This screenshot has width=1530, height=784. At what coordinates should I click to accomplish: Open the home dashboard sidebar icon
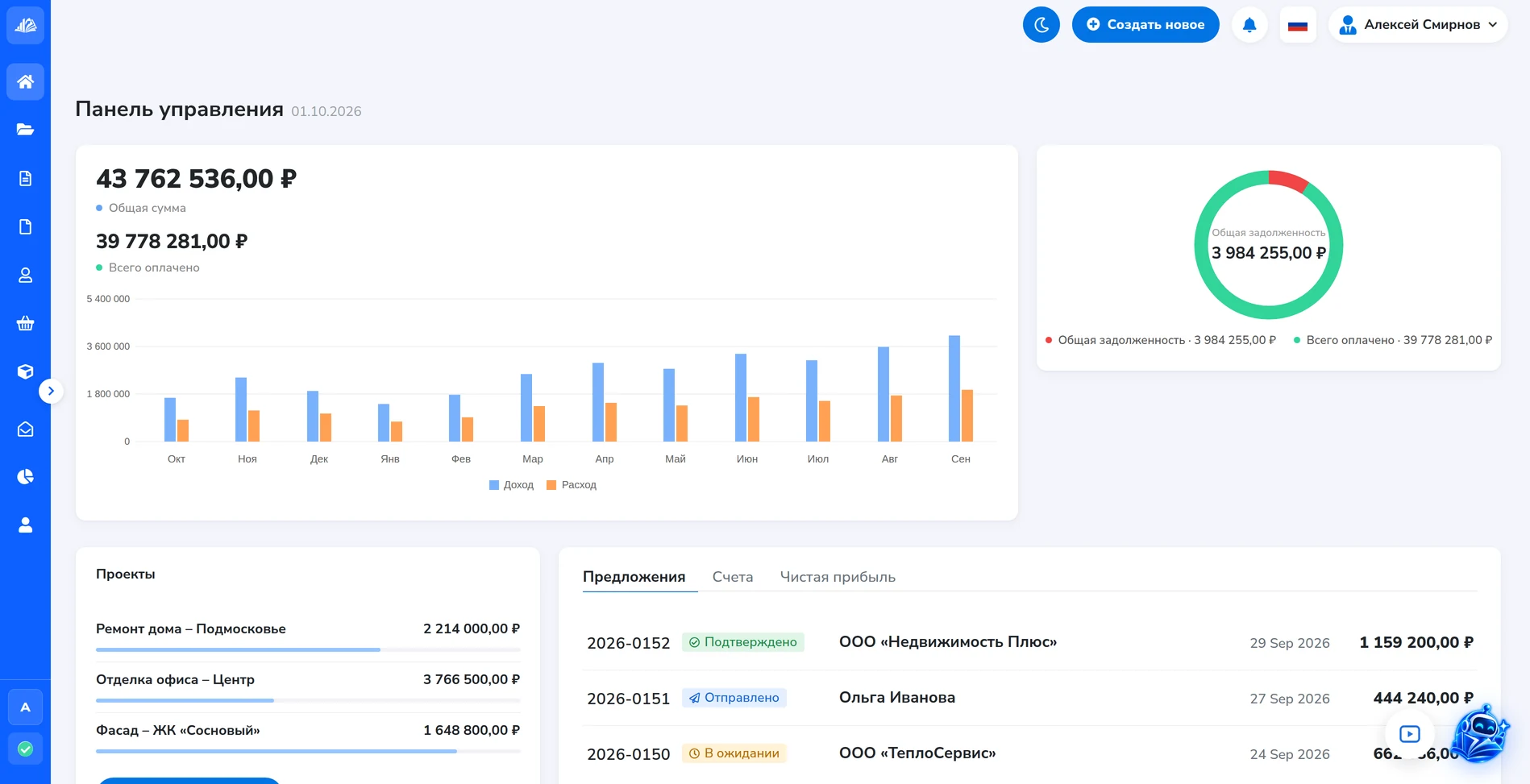pos(25,81)
